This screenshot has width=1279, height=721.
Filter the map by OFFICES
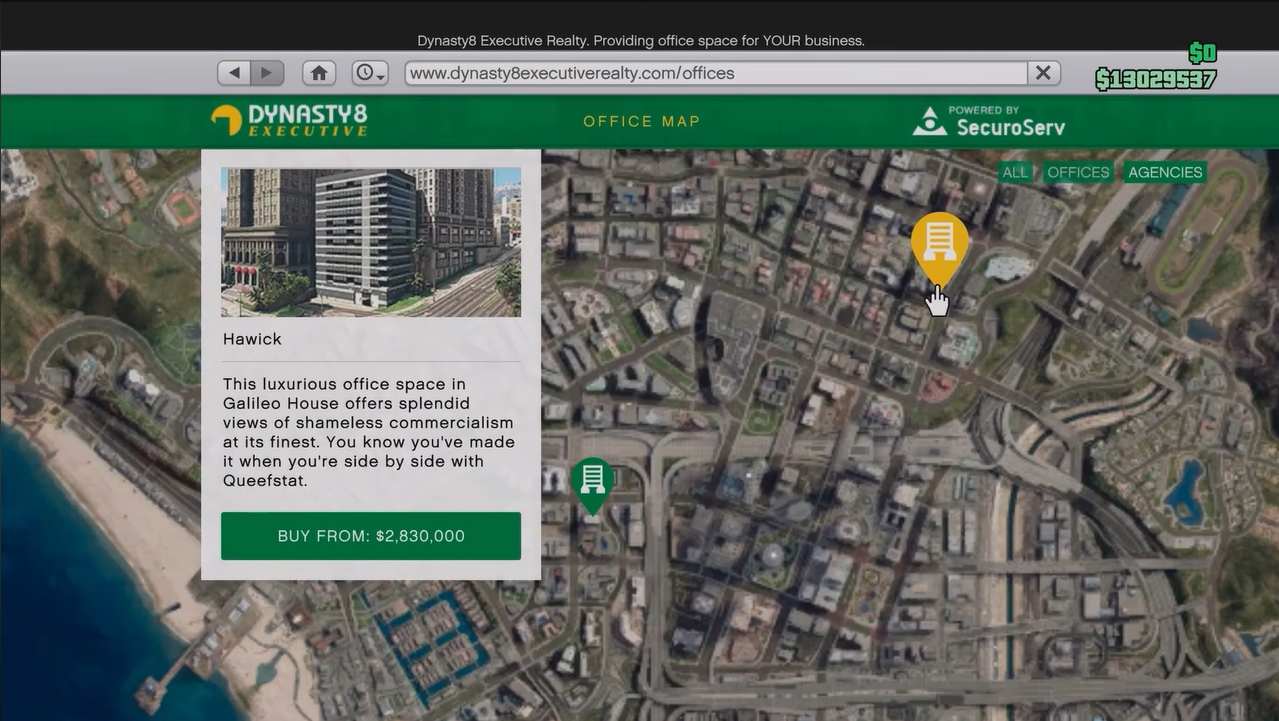coord(1077,172)
